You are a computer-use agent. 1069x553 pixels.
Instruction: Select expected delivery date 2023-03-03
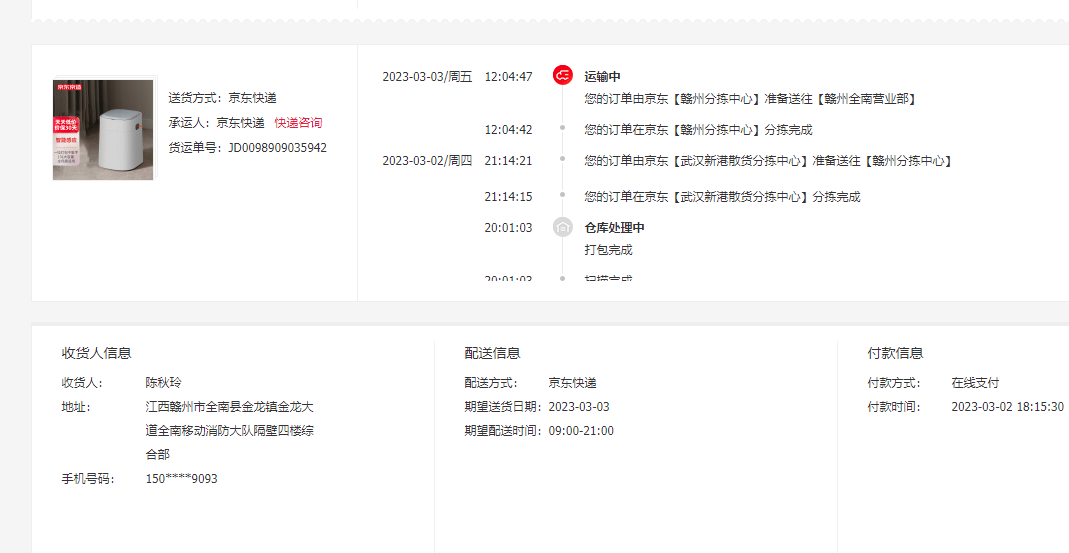pos(579,407)
